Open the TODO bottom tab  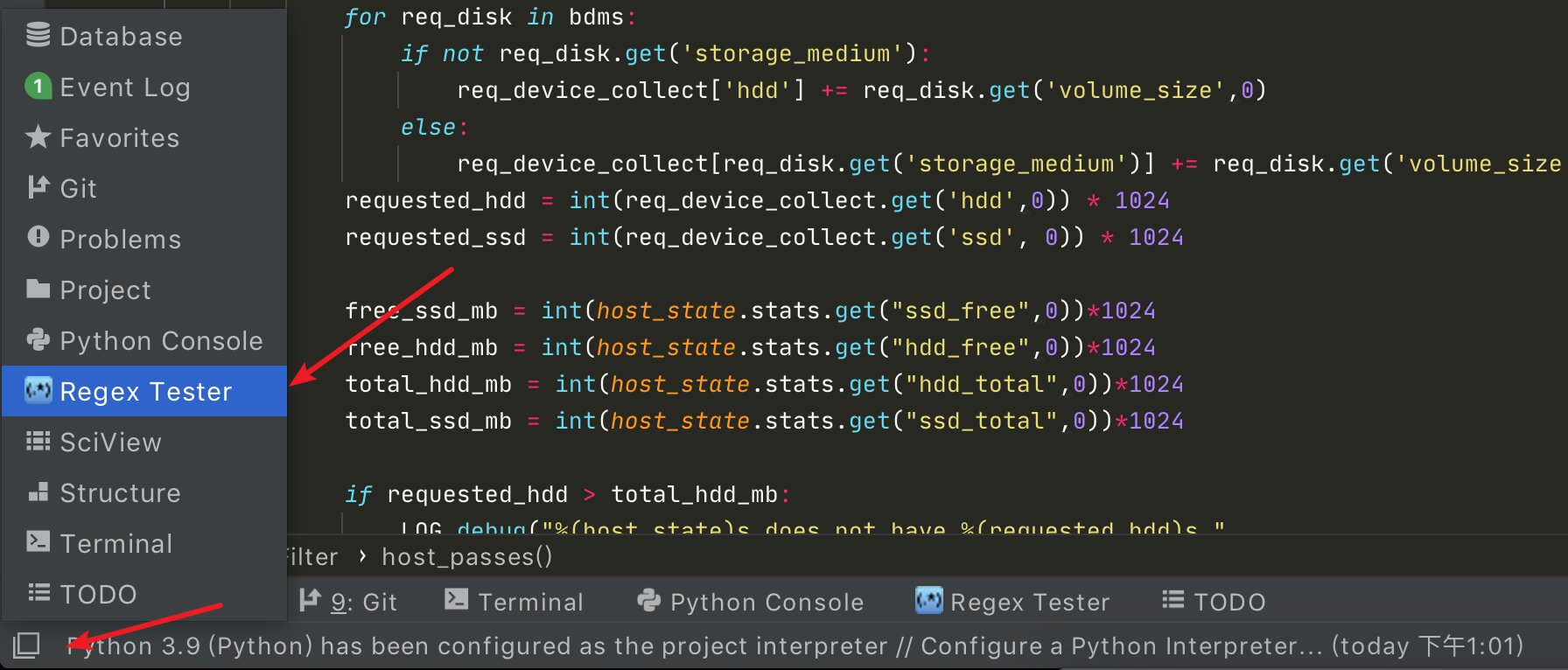coord(1214,602)
